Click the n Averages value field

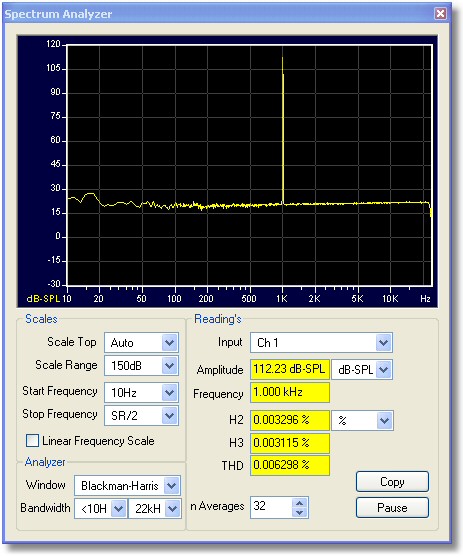[271, 508]
